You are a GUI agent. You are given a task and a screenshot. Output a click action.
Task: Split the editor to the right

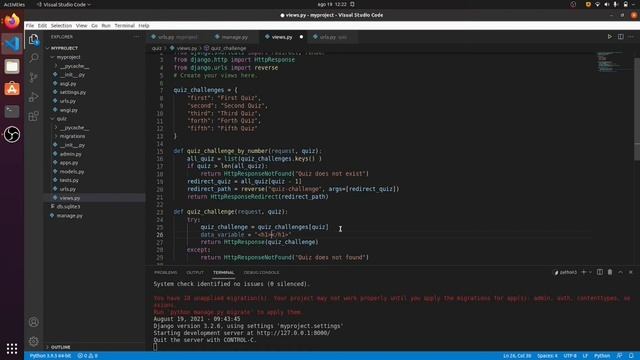620,37
